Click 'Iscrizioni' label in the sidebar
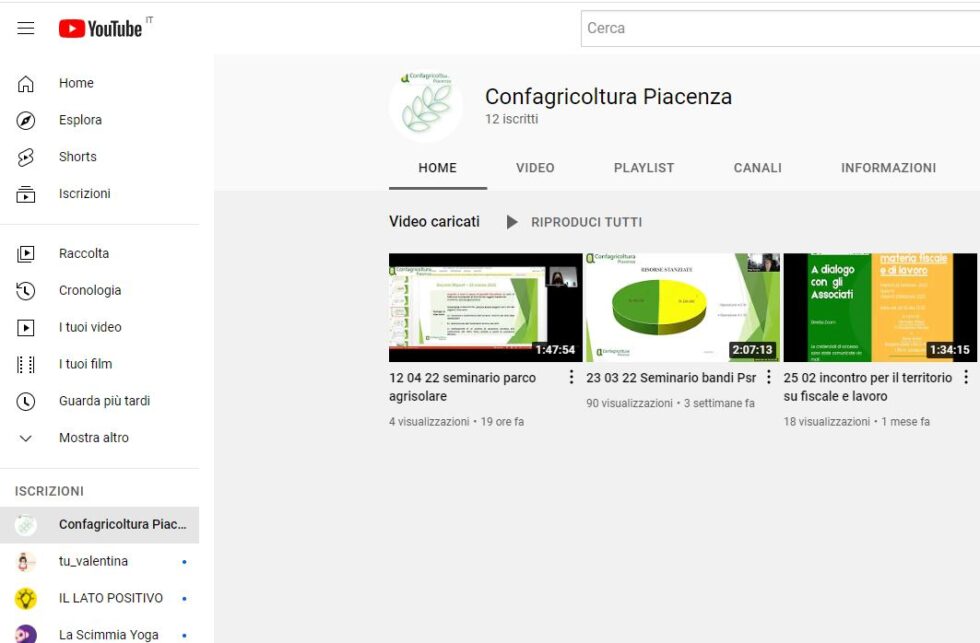980x643 pixels. pyautogui.click(x=84, y=194)
